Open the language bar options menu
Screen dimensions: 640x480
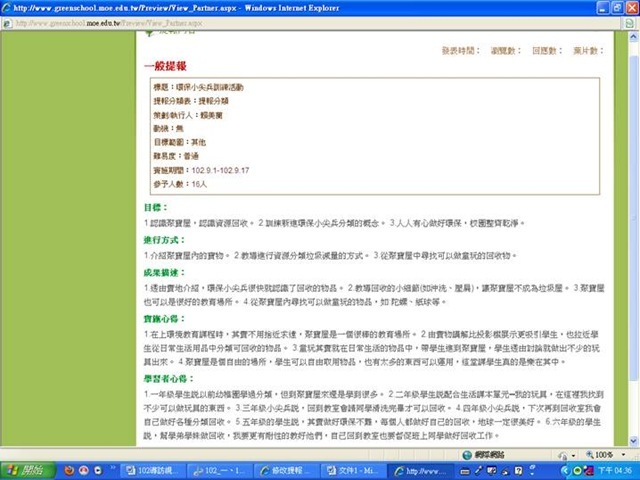pyautogui.click(x=533, y=474)
